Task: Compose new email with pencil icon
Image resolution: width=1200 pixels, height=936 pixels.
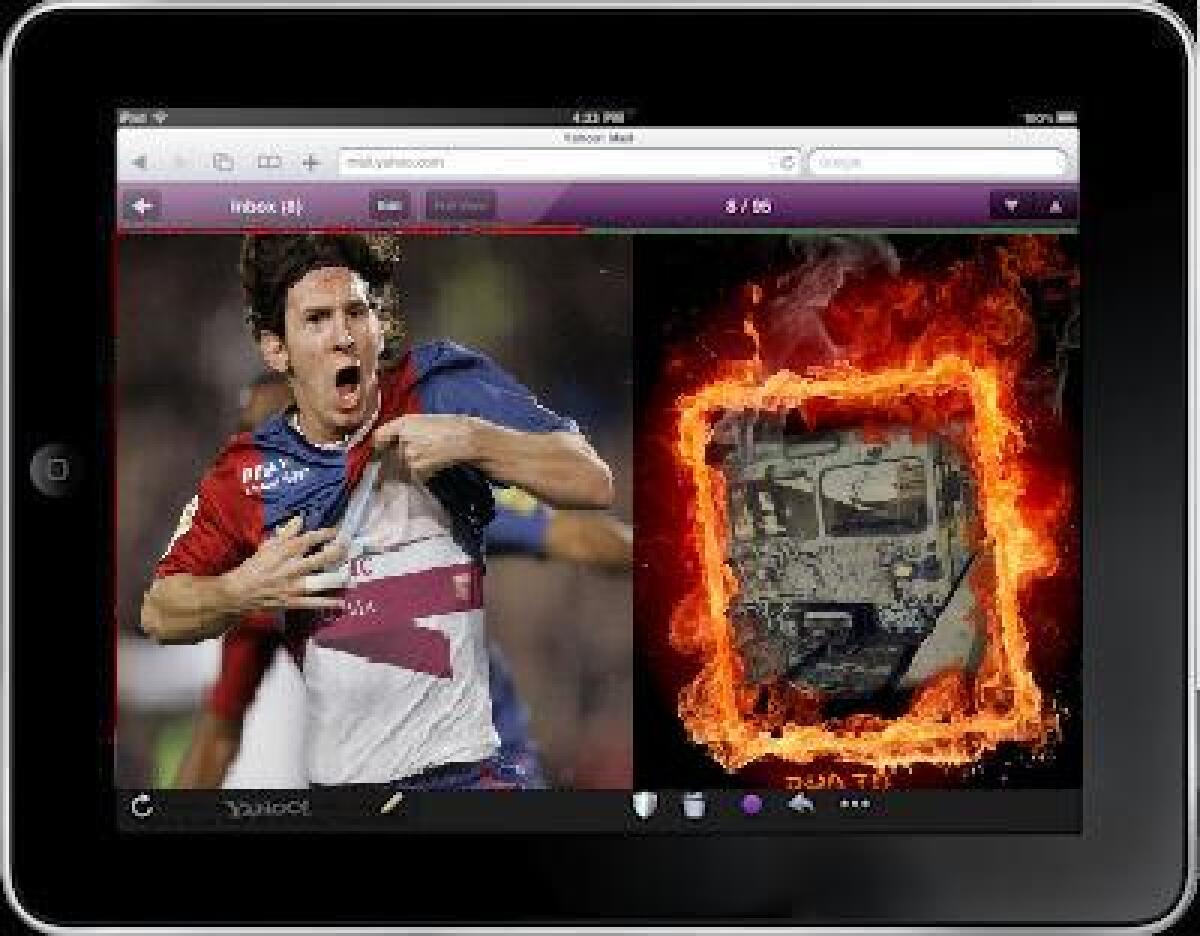Action: (x=392, y=803)
